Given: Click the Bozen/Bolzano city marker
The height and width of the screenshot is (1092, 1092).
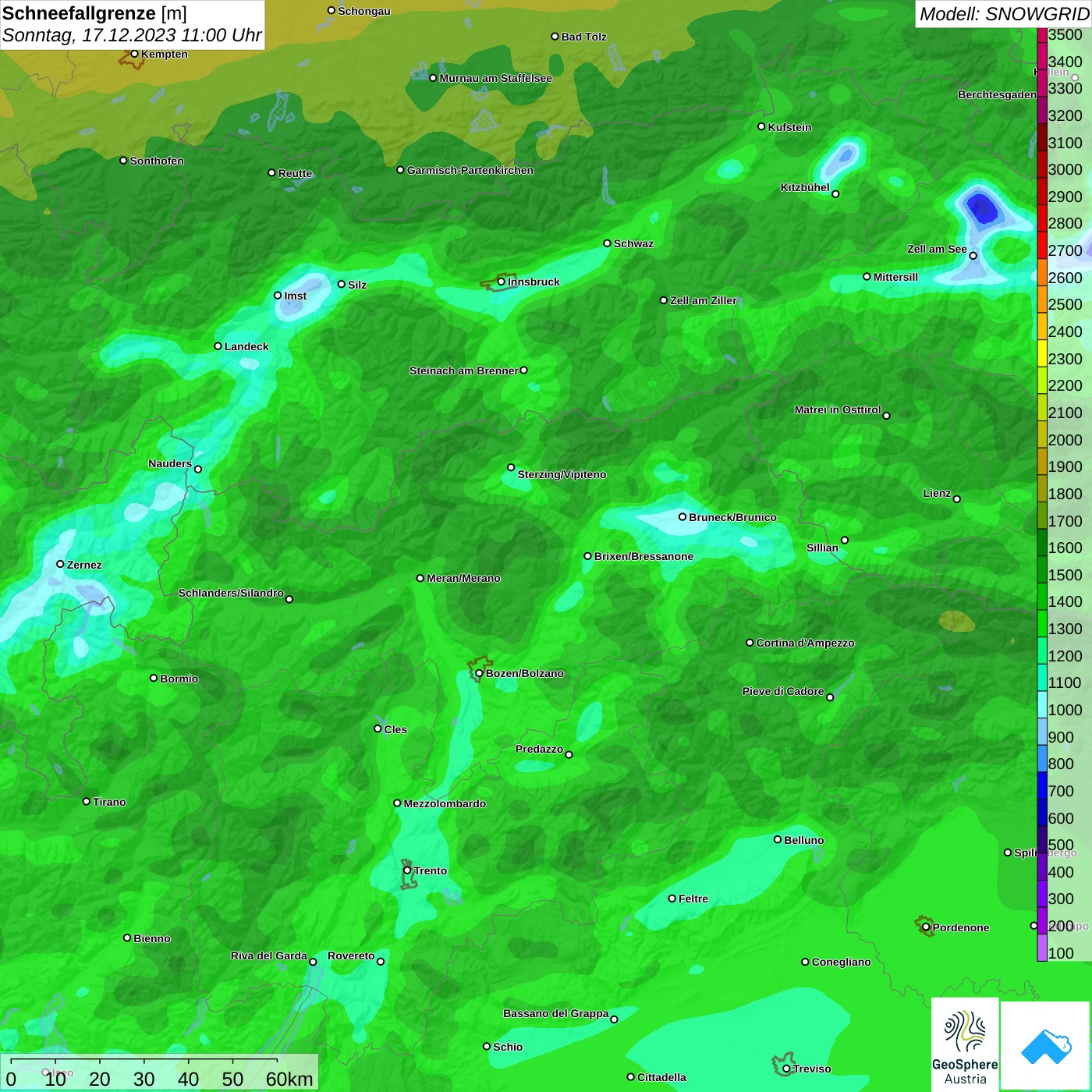Looking at the screenshot, I should click(479, 673).
